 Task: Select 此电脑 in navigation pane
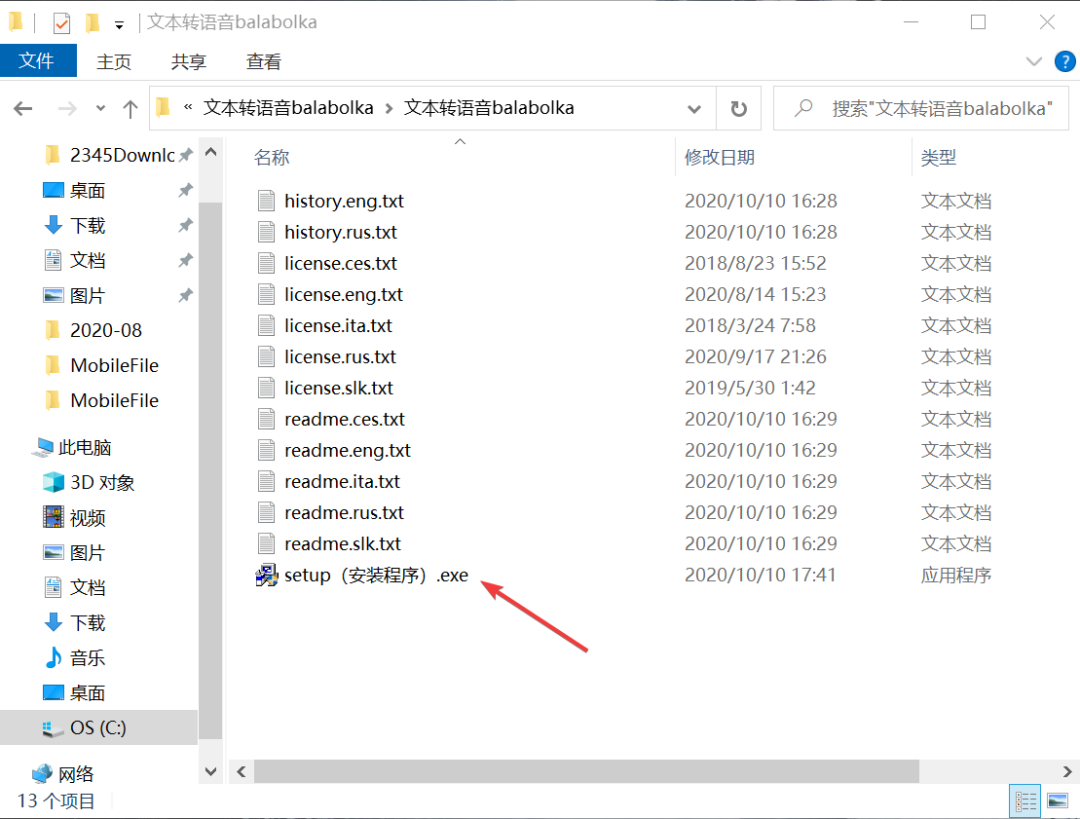pyautogui.click(x=84, y=447)
